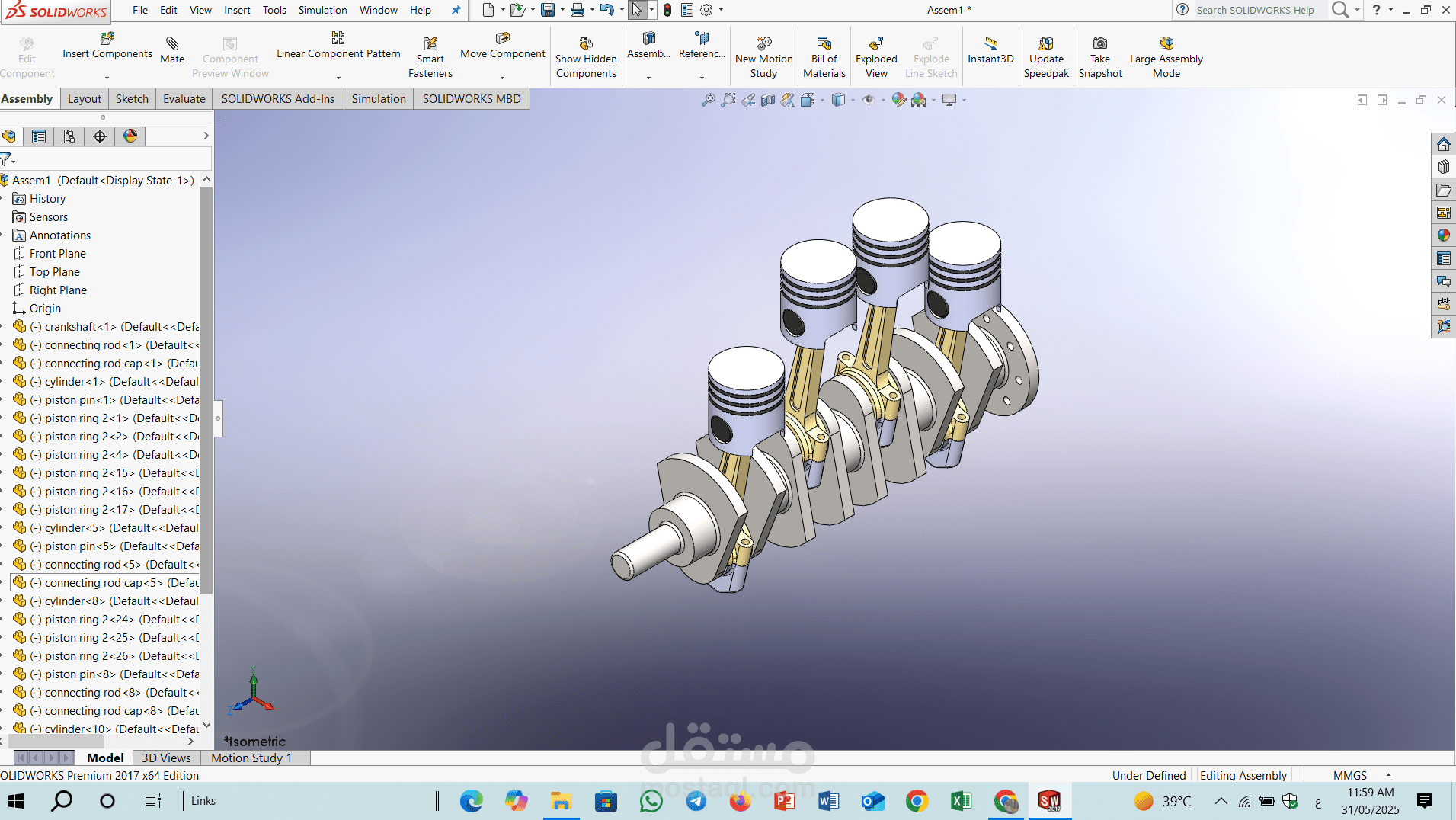
Task: Open the Insert menu
Action: pos(237,10)
